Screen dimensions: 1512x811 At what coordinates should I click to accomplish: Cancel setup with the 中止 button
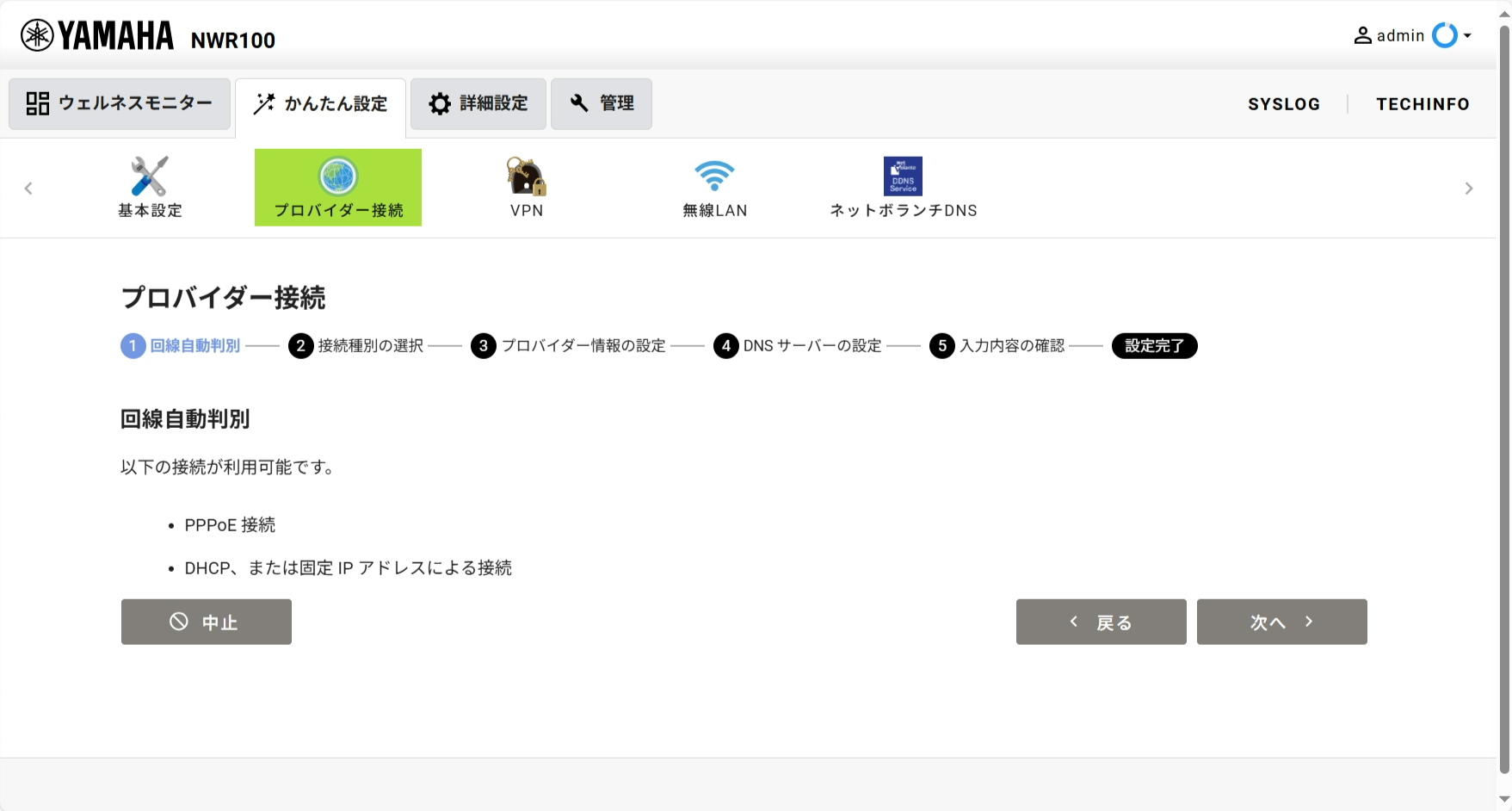[207, 622]
